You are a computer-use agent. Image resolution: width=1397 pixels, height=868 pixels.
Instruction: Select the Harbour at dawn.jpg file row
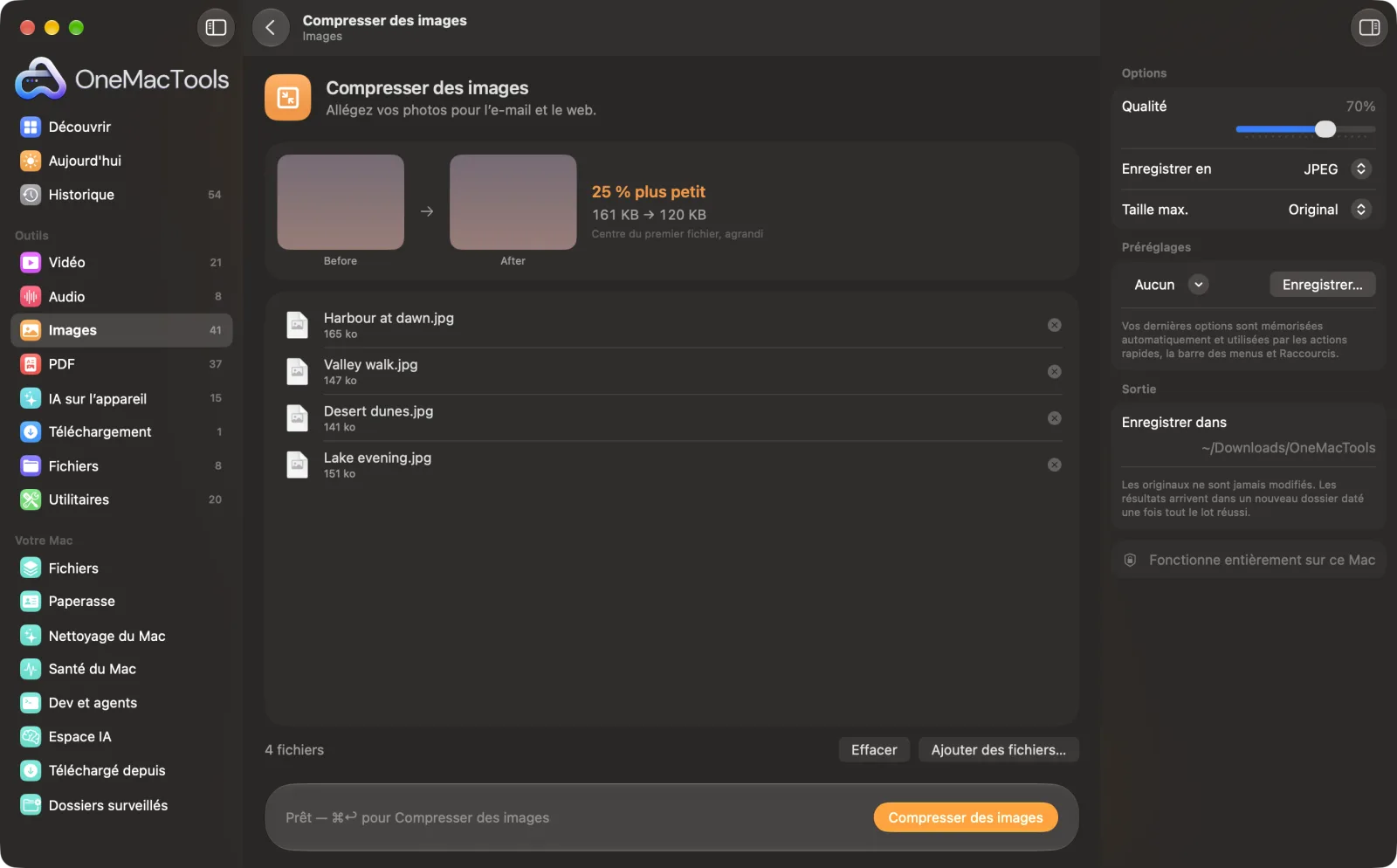(x=671, y=325)
